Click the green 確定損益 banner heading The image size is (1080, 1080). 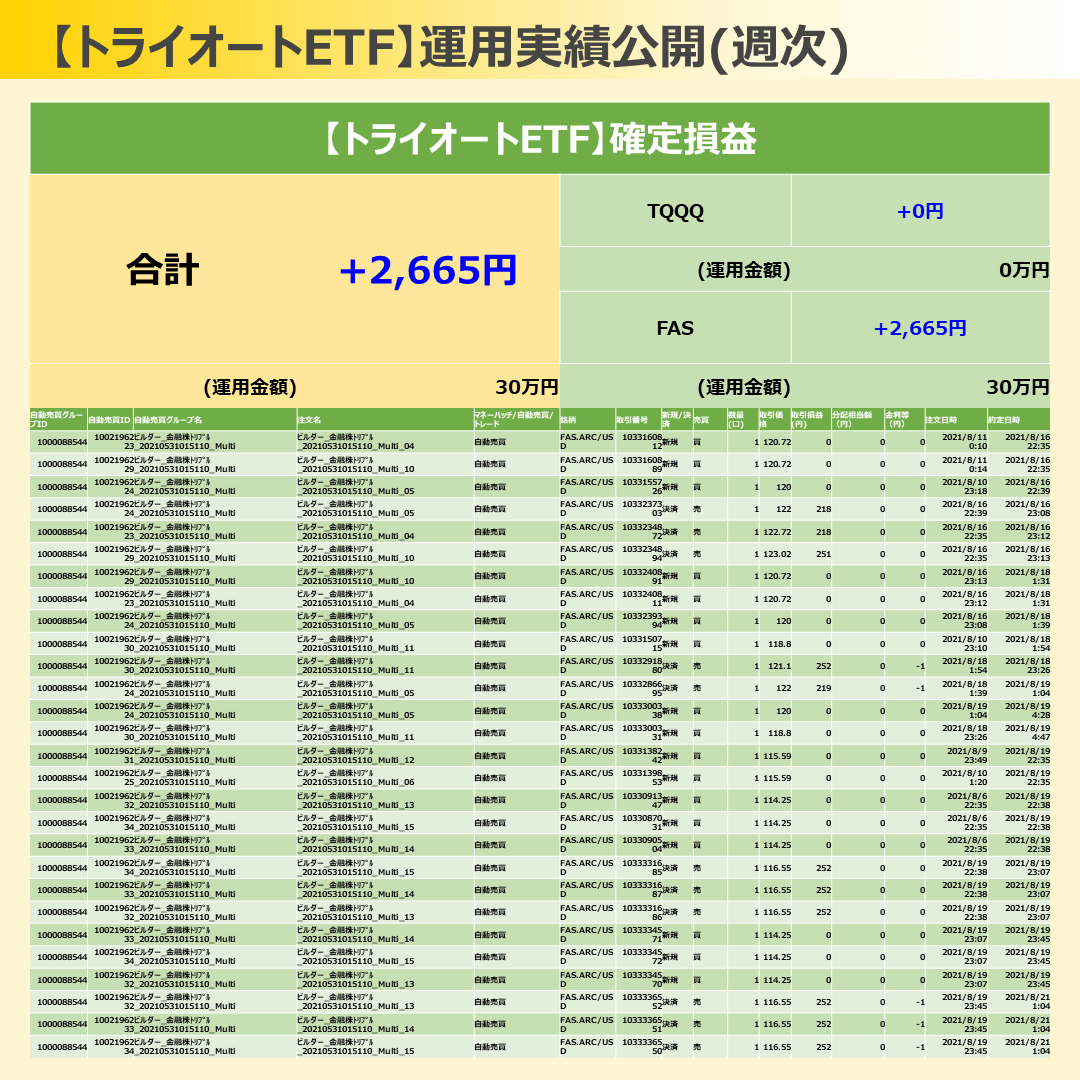click(x=539, y=139)
